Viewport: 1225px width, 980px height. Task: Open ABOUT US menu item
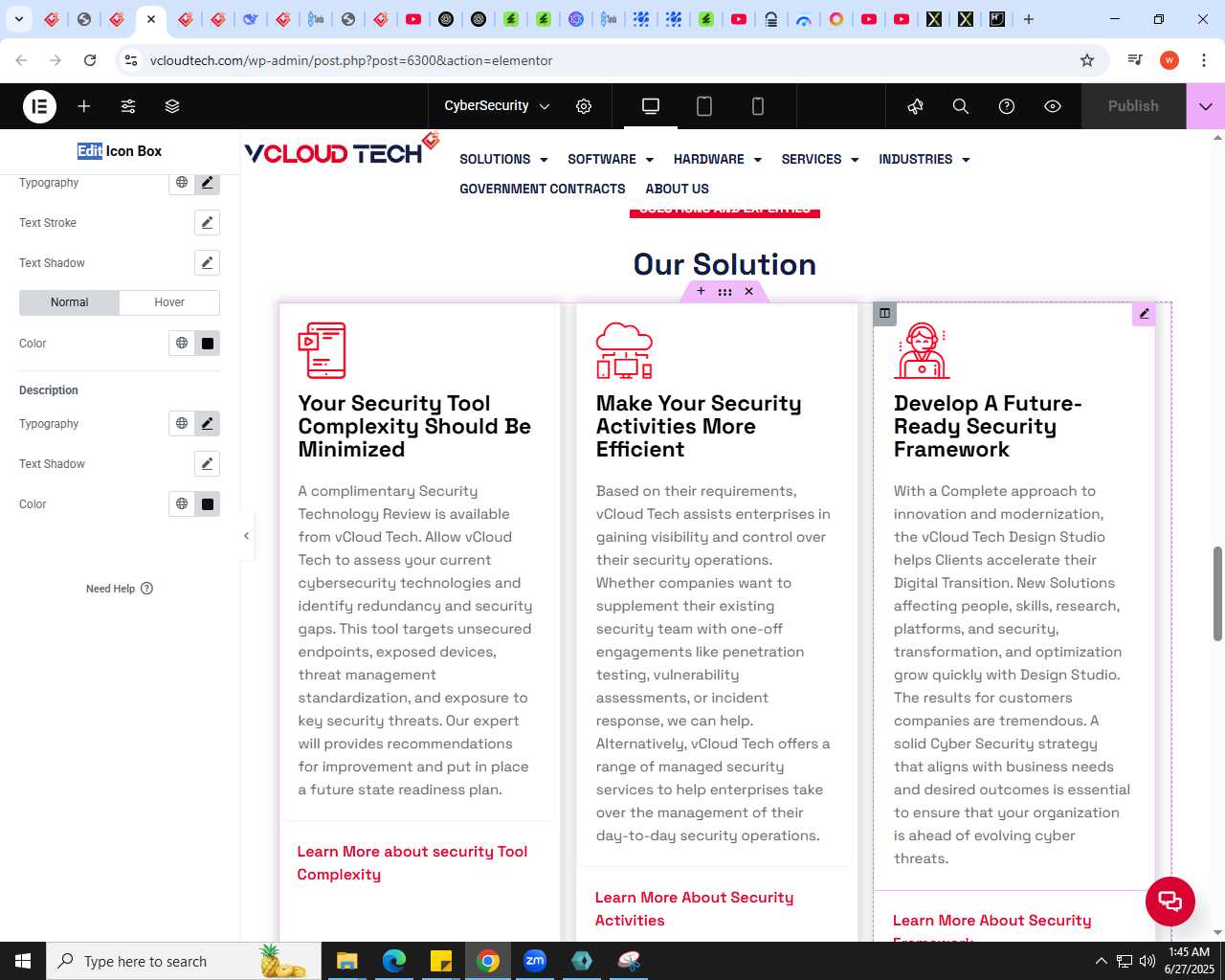(677, 189)
